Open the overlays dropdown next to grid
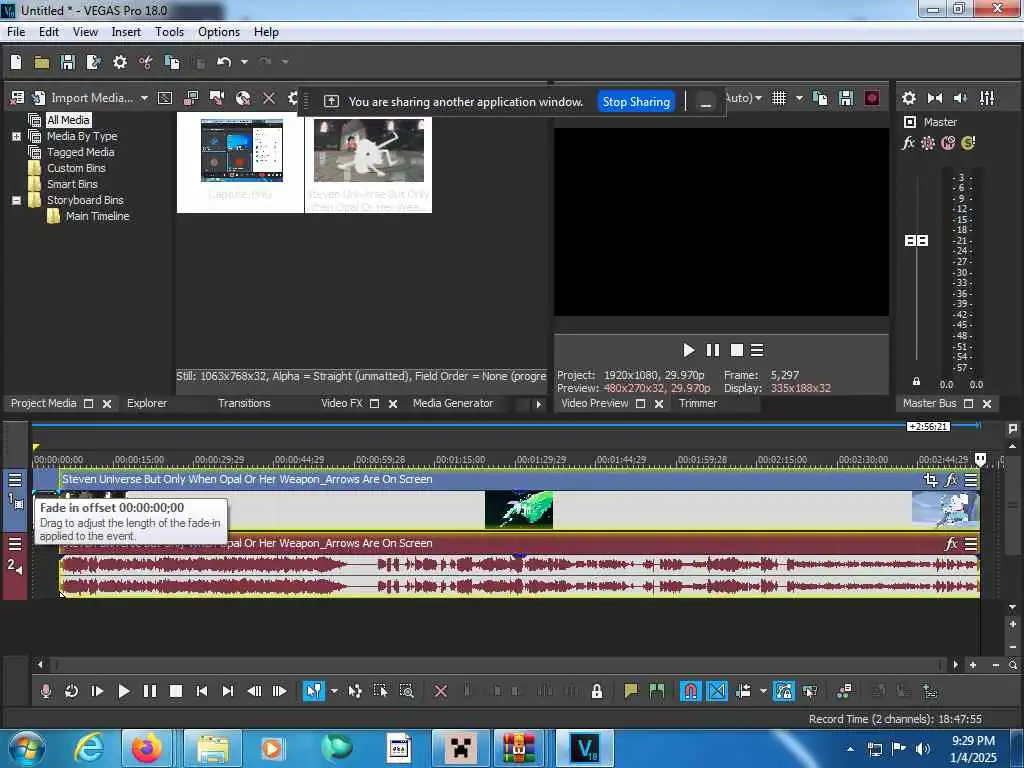 click(799, 98)
